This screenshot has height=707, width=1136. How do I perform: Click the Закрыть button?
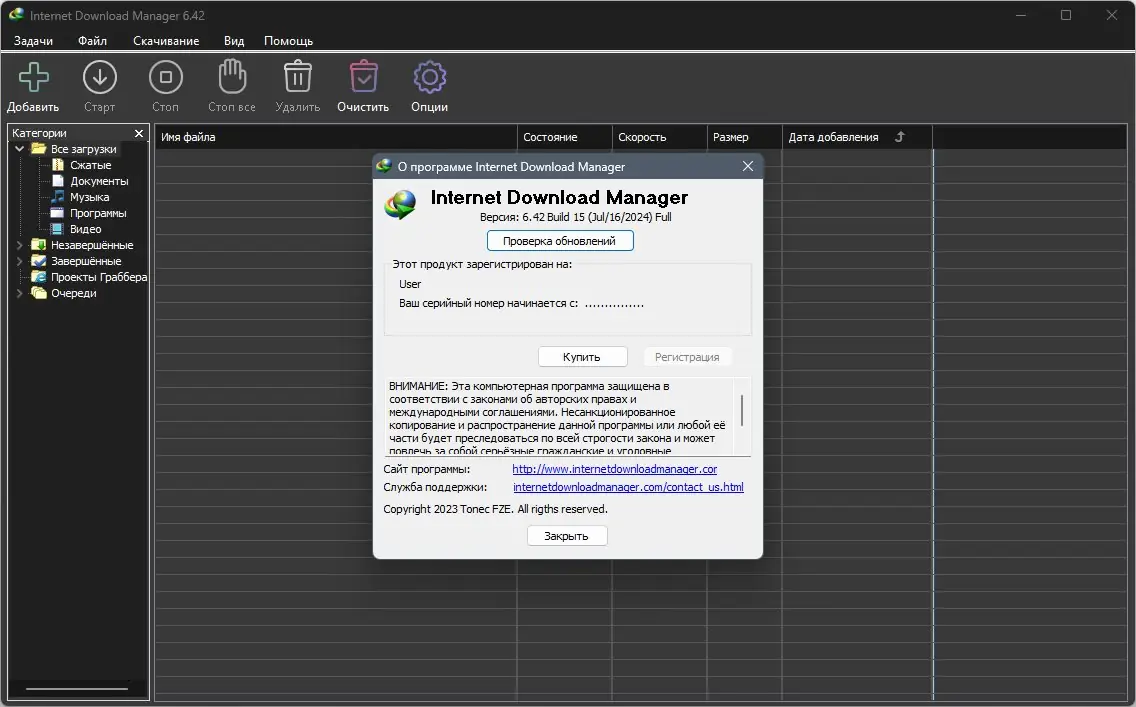[x=567, y=536]
